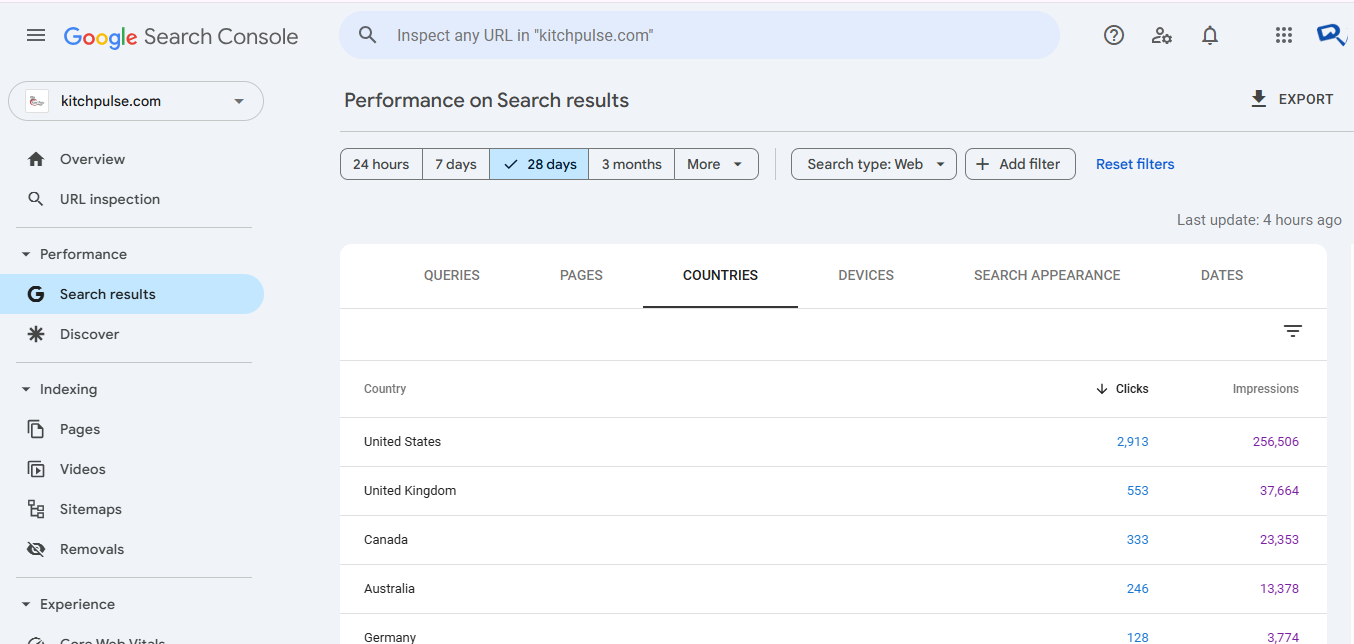Open the More date range dropdown
Screen dimensions: 1354x644
(x=716, y=164)
